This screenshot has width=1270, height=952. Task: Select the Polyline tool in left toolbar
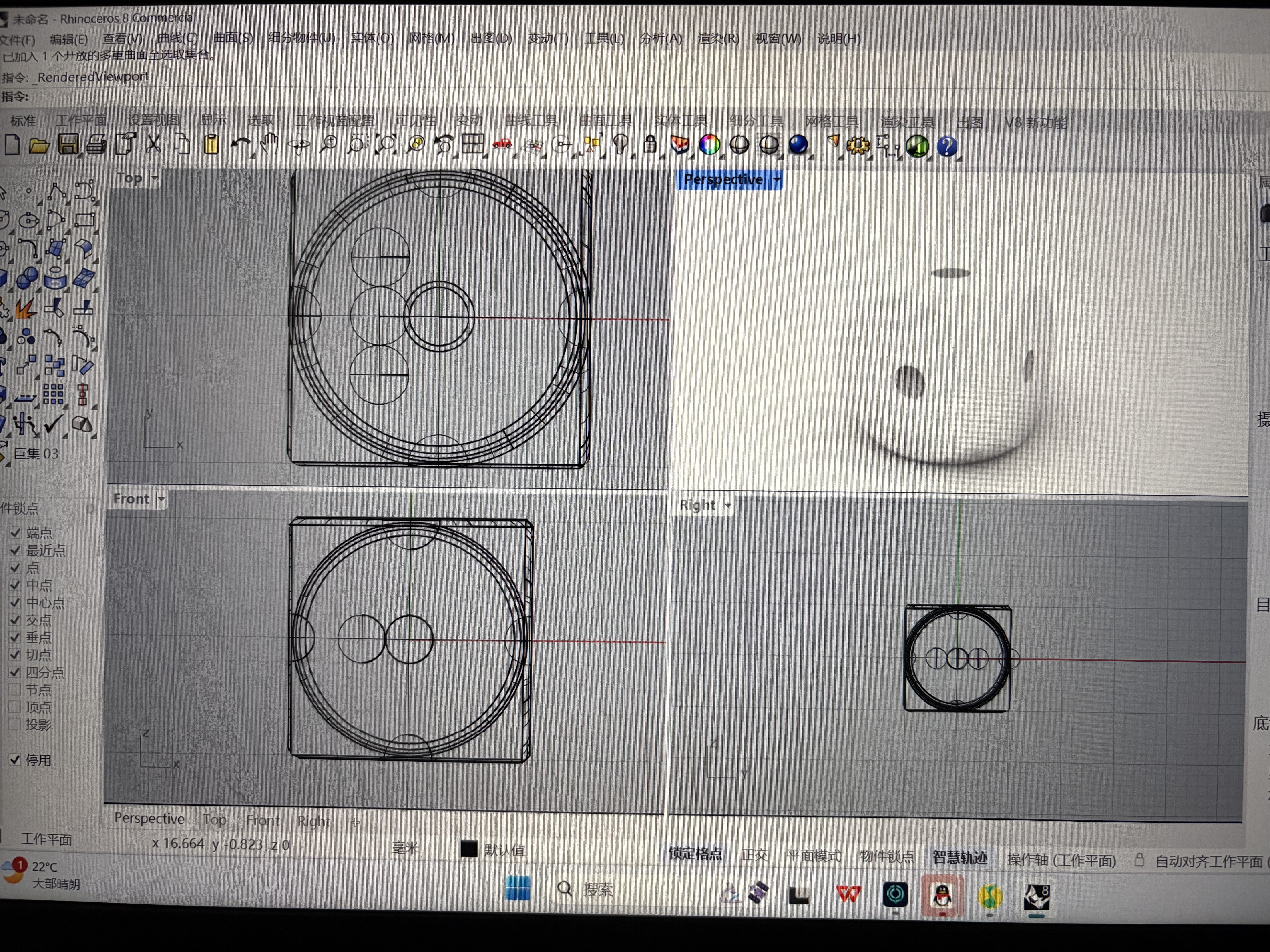[56, 191]
